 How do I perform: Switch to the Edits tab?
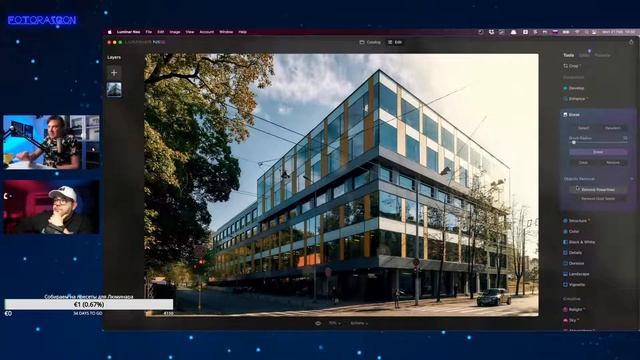pyautogui.click(x=584, y=55)
